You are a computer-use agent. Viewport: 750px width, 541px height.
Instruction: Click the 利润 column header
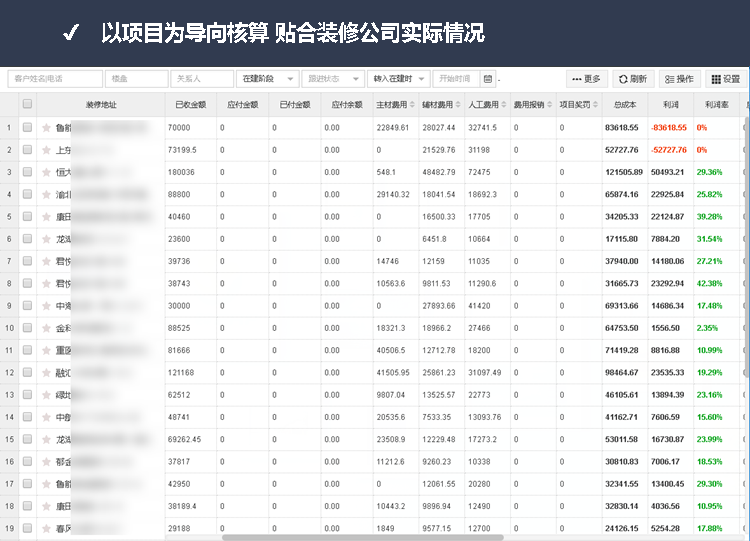point(671,105)
